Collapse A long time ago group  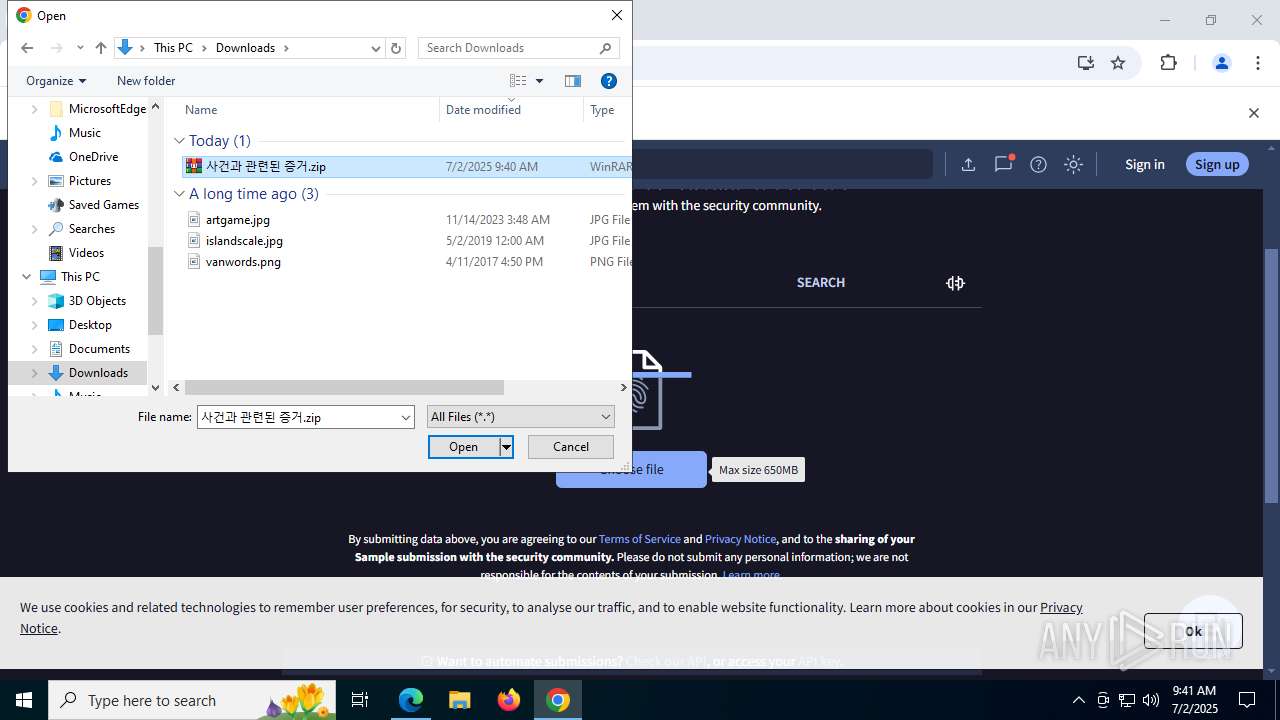tap(179, 194)
